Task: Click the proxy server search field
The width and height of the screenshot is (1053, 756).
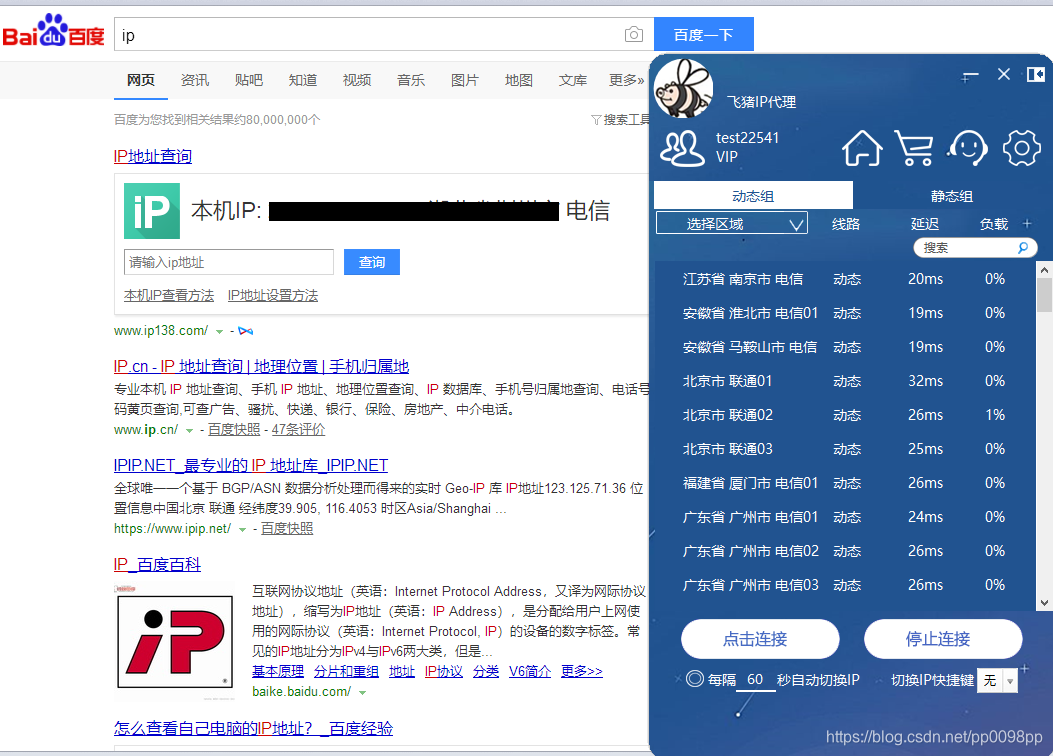Action: point(968,248)
